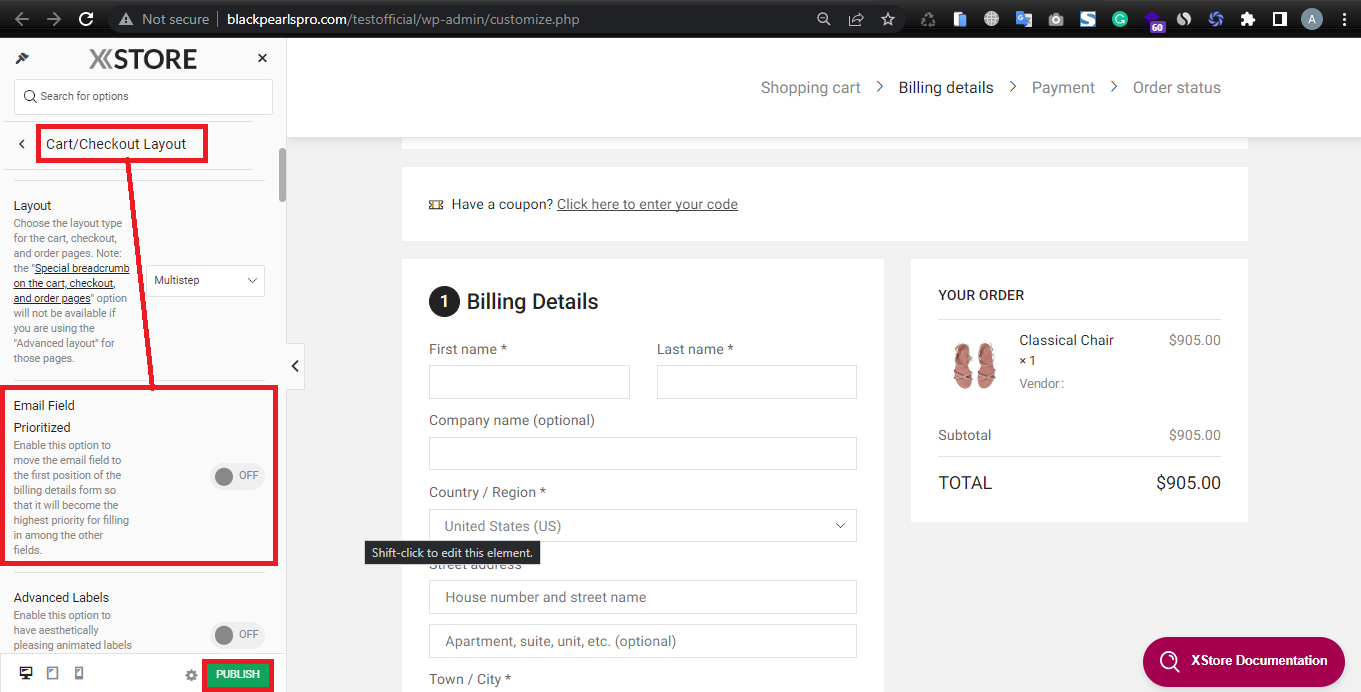Click the Classical Chair product name

pyautogui.click(x=1066, y=340)
